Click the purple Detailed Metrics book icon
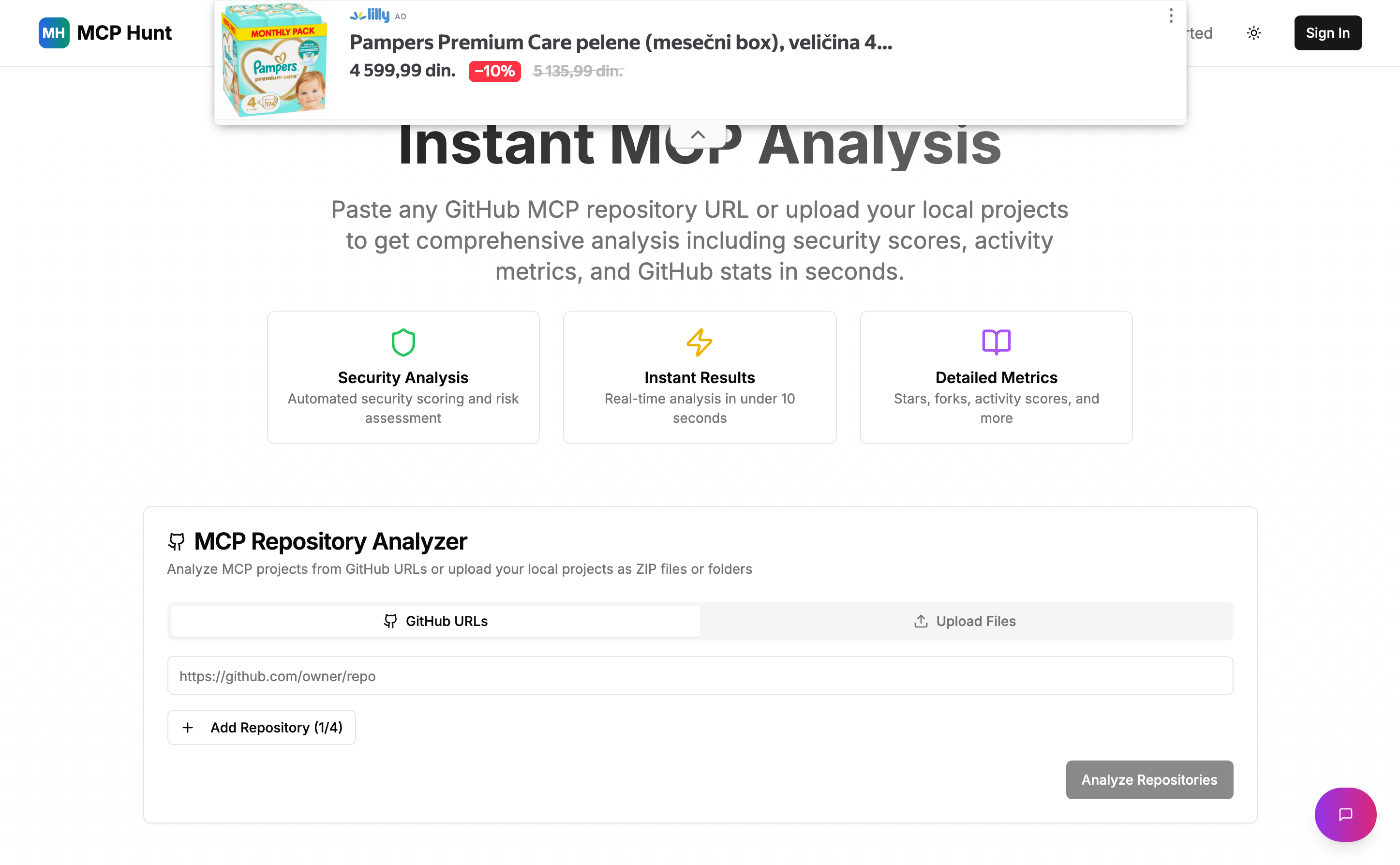This screenshot has width=1400, height=865. coord(996,342)
